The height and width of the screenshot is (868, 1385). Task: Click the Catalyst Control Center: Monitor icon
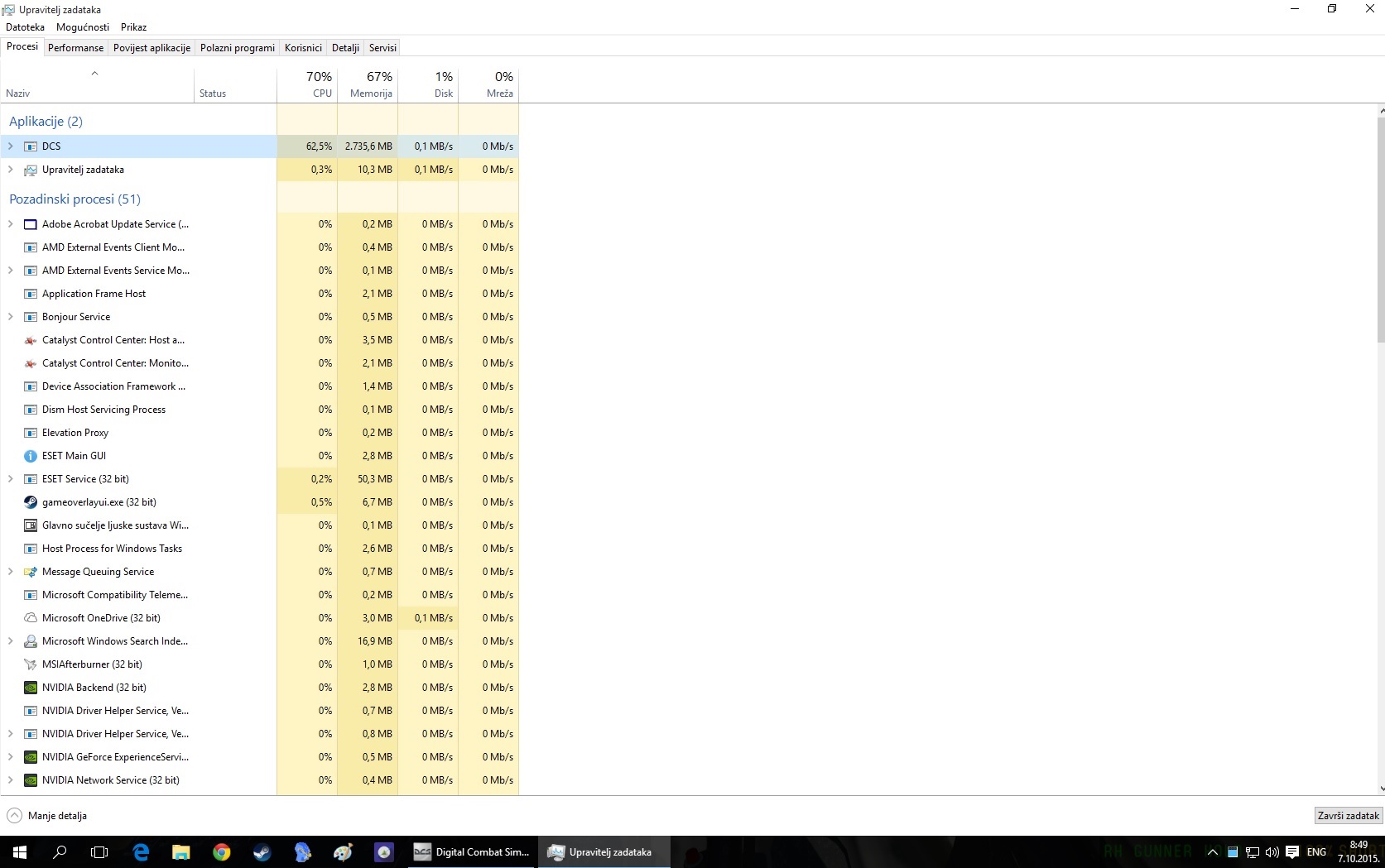pos(31,363)
